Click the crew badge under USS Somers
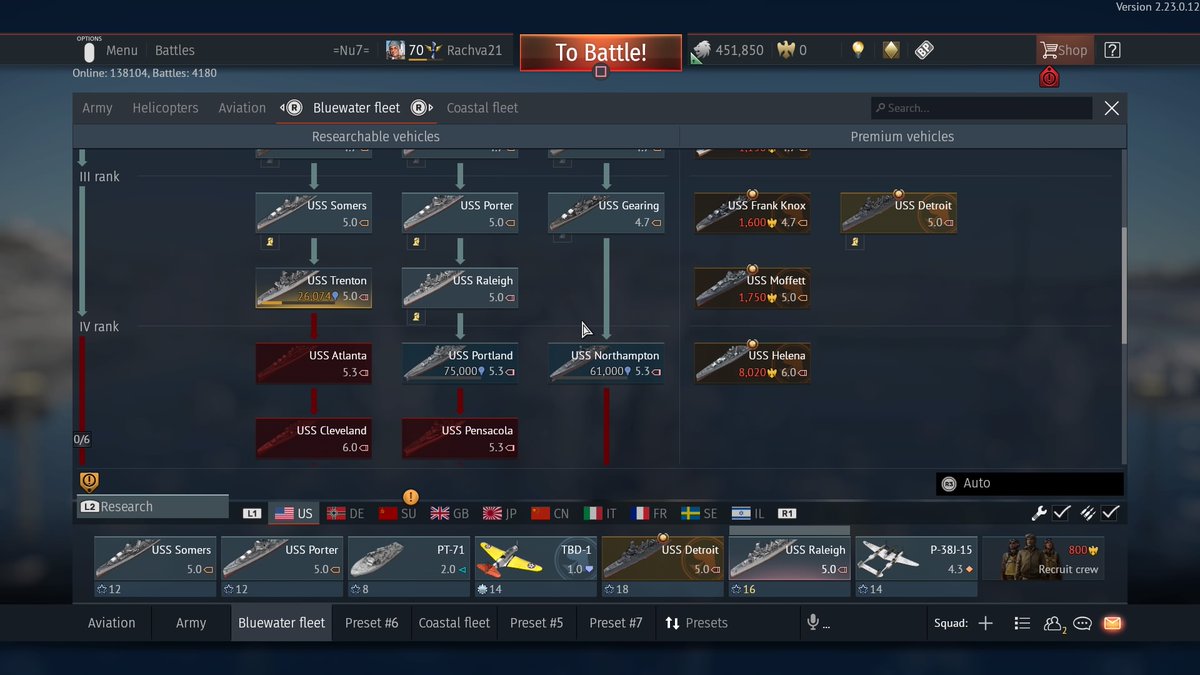This screenshot has height=675, width=1200. pos(269,241)
